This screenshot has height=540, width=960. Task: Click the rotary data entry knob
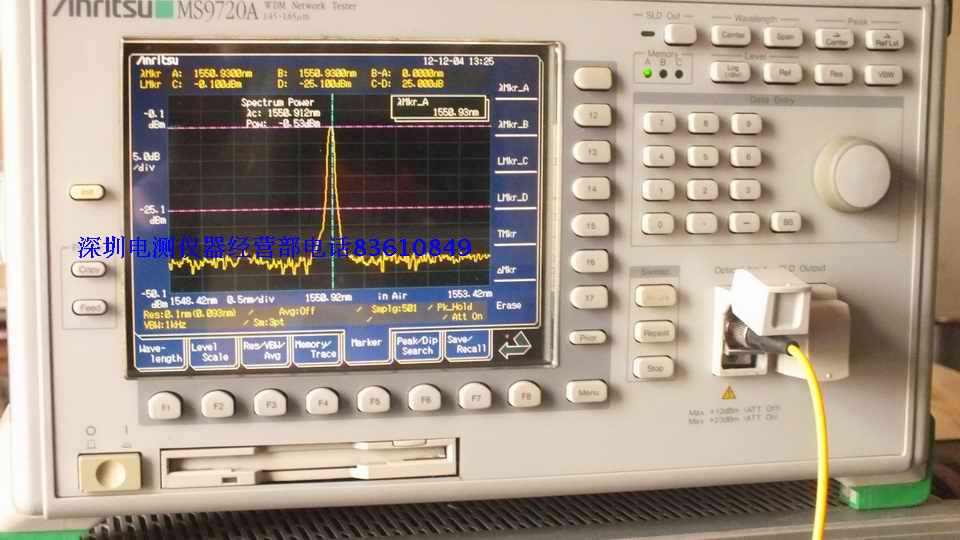click(x=854, y=172)
